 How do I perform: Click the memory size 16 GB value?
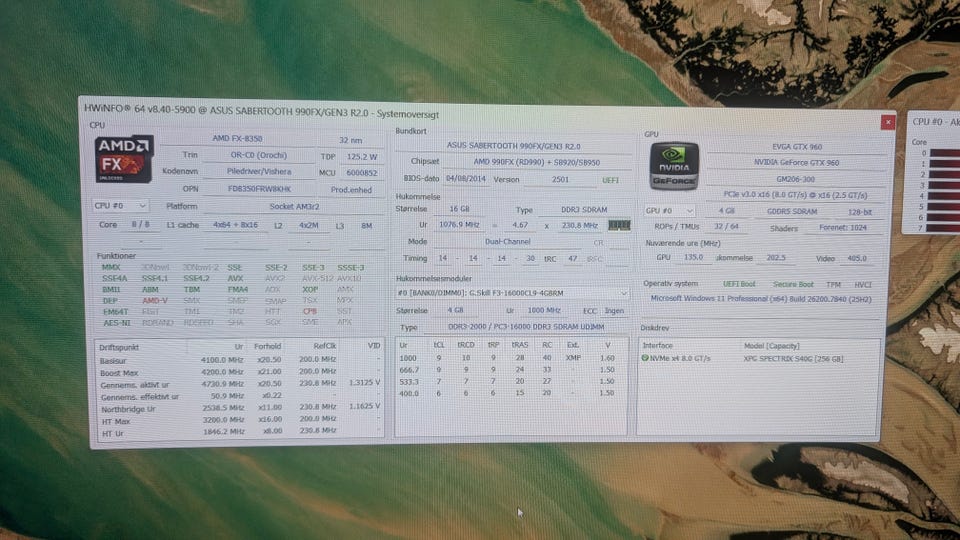click(x=460, y=209)
